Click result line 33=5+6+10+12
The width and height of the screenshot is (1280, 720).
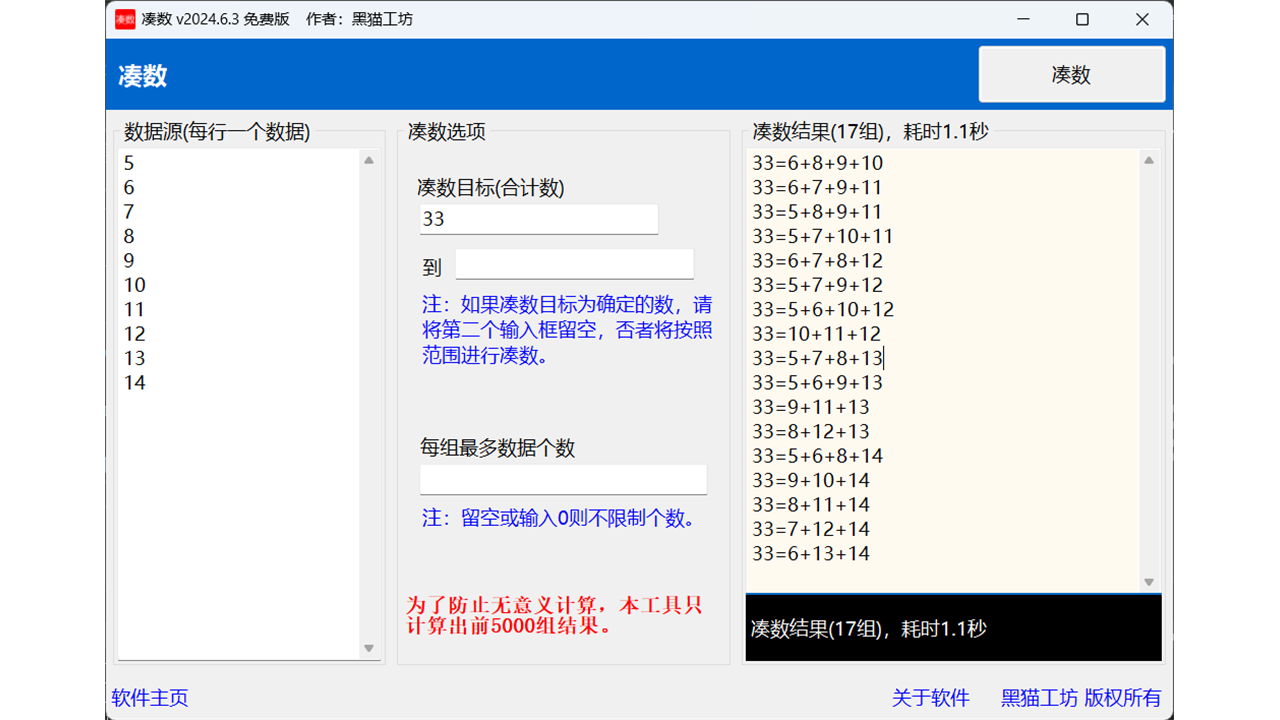pos(824,310)
